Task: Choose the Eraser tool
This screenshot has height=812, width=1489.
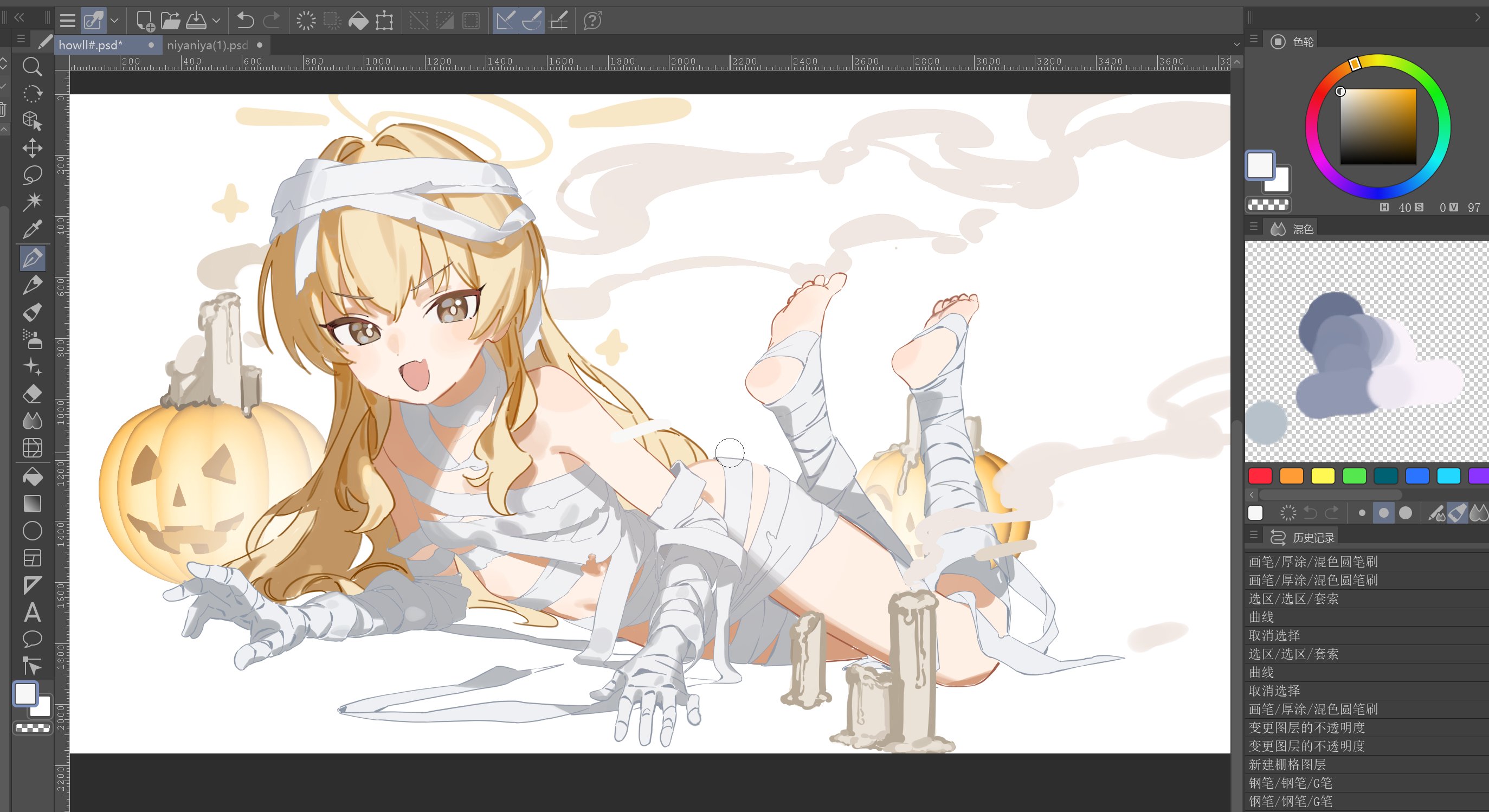Action: tap(32, 394)
